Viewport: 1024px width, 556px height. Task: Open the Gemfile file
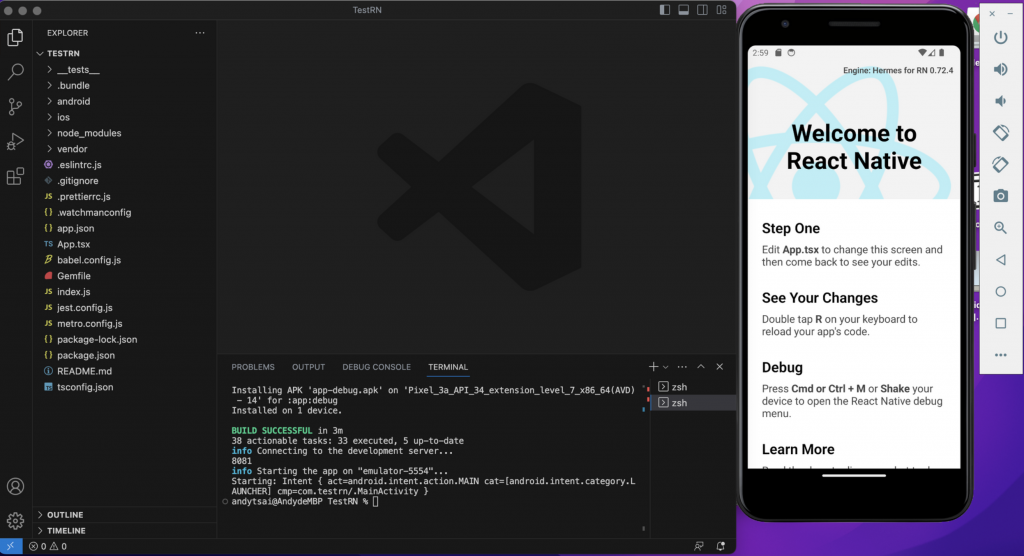tap(125, 276)
